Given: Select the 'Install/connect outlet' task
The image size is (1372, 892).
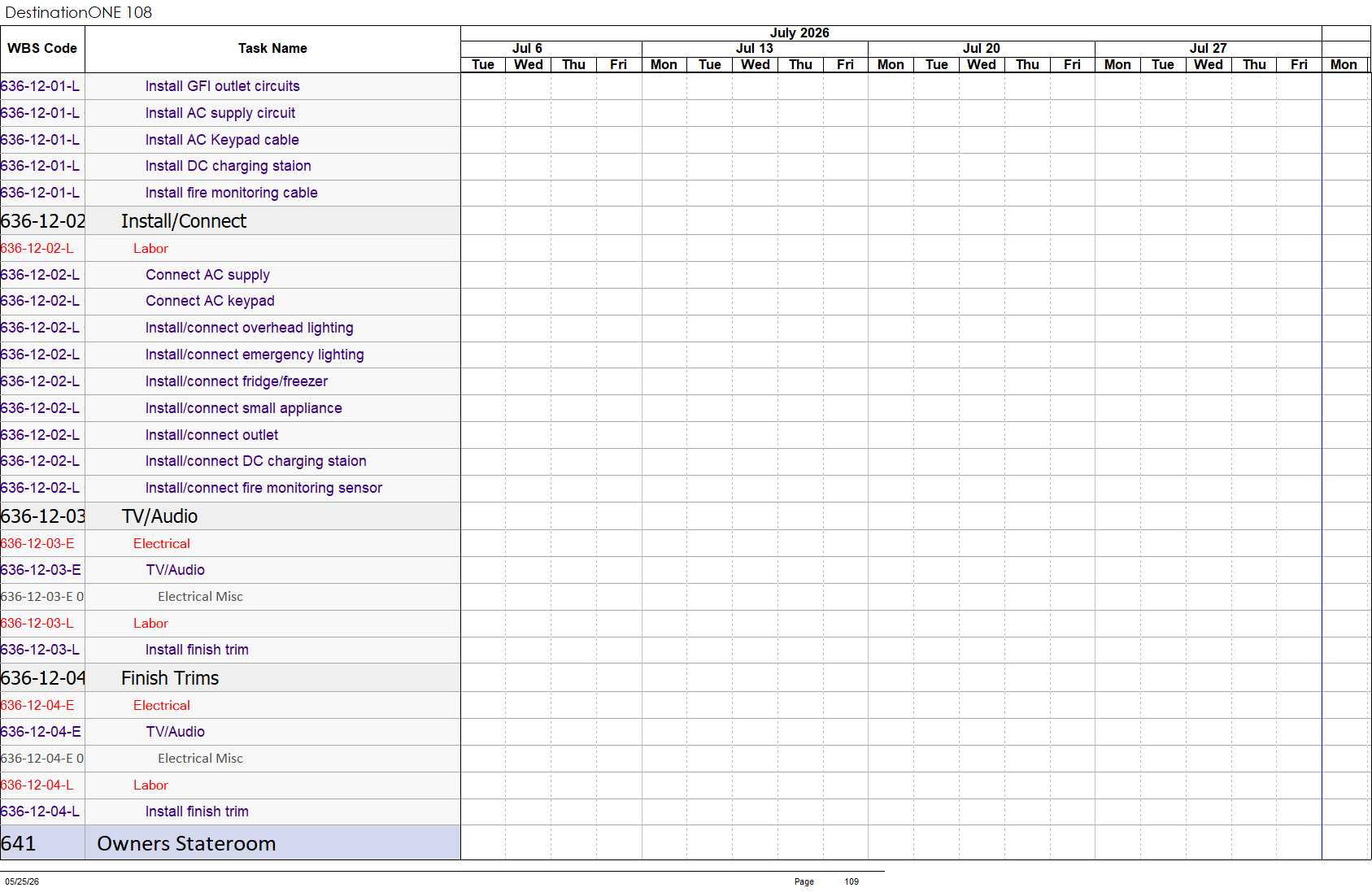Looking at the screenshot, I should coord(211,435).
